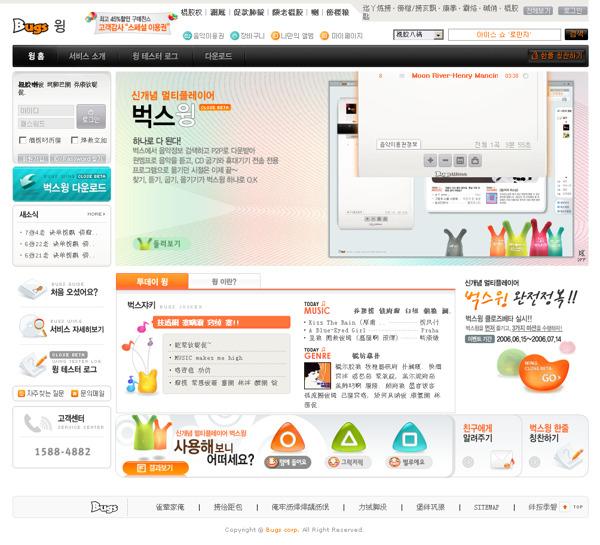The height and width of the screenshot is (545, 600).
Task: Click the 처음 오셨어요? guide icon
Action: point(33,292)
